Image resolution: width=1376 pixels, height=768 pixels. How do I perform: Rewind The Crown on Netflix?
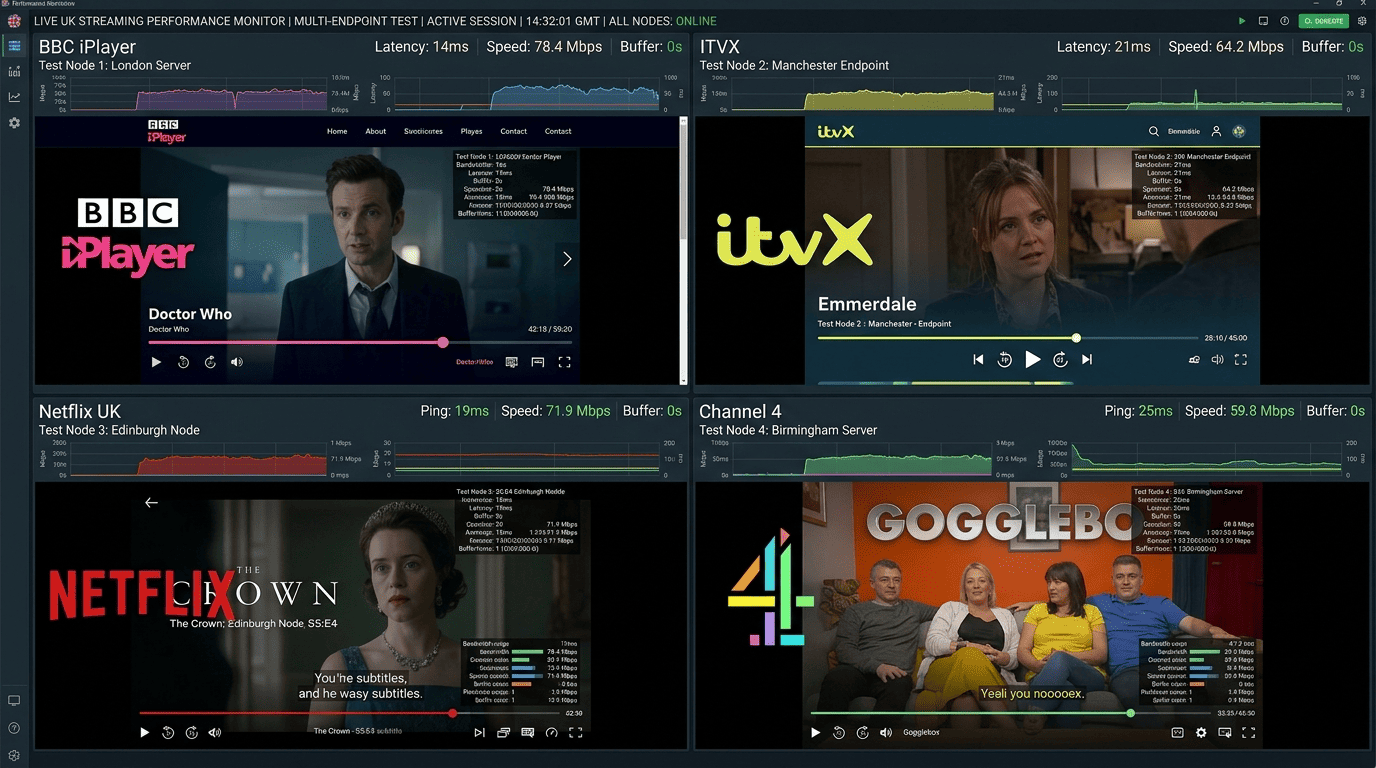tap(168, 733)
